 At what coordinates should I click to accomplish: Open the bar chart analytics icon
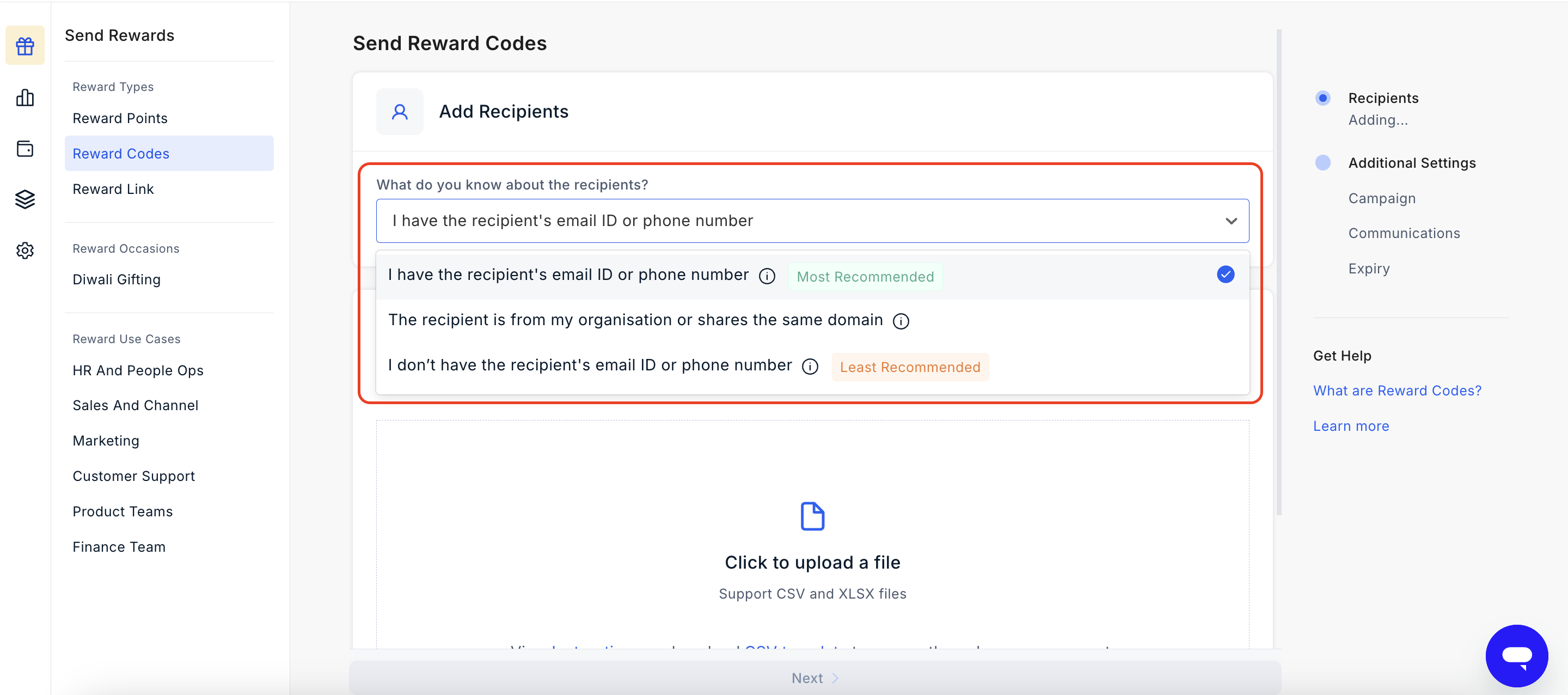[25, 97]
